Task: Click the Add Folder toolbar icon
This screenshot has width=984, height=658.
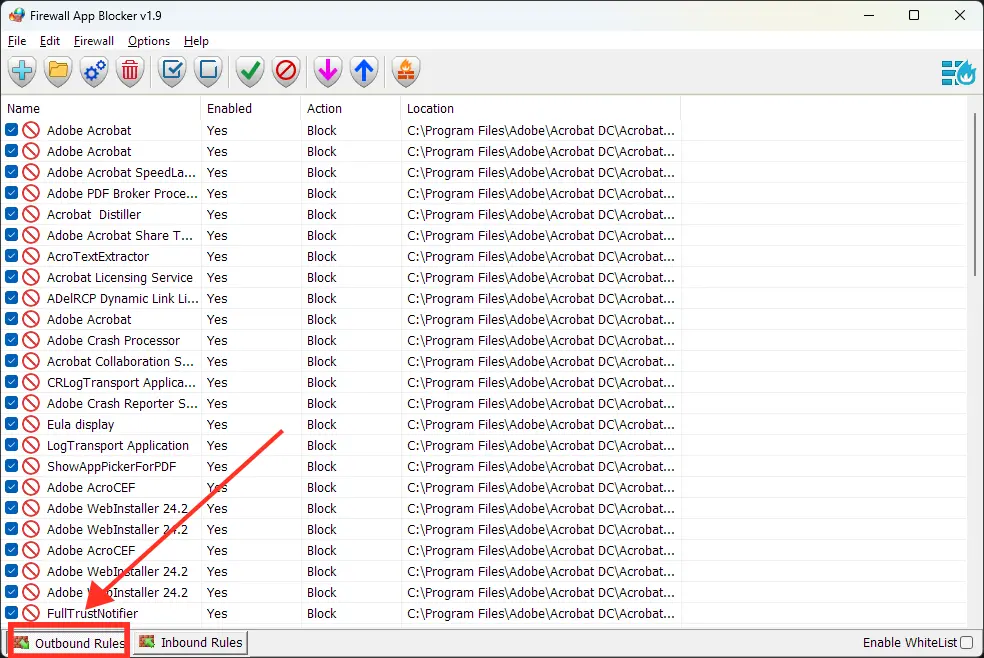Action: coord(58,71)
